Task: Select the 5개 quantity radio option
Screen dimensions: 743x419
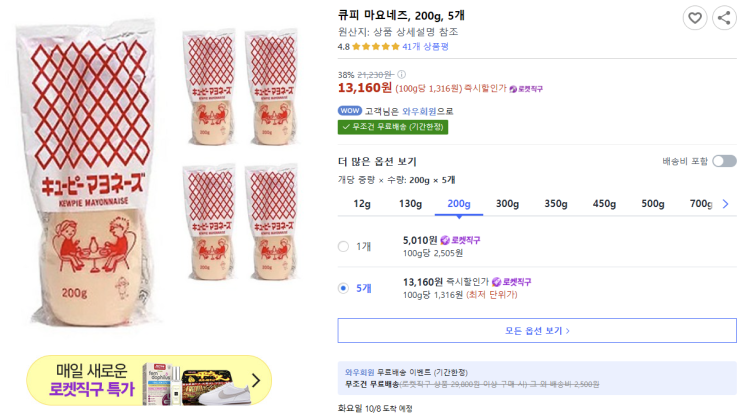Action: coord(344,288)
